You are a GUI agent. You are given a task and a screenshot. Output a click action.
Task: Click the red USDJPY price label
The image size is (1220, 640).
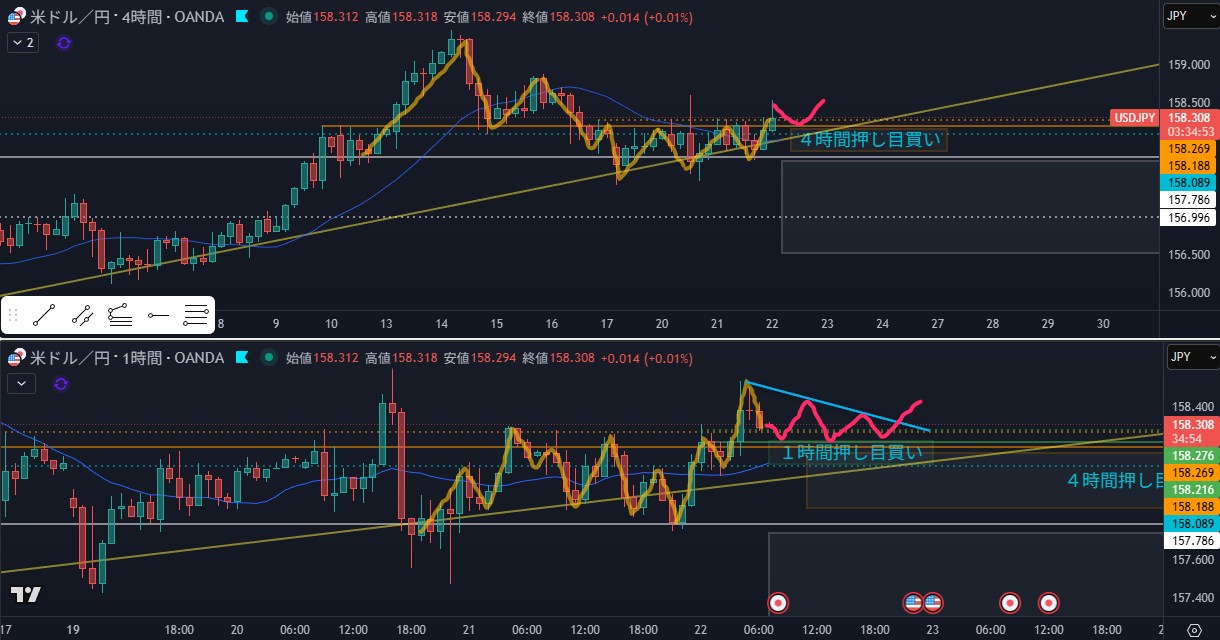[1134, 117]
